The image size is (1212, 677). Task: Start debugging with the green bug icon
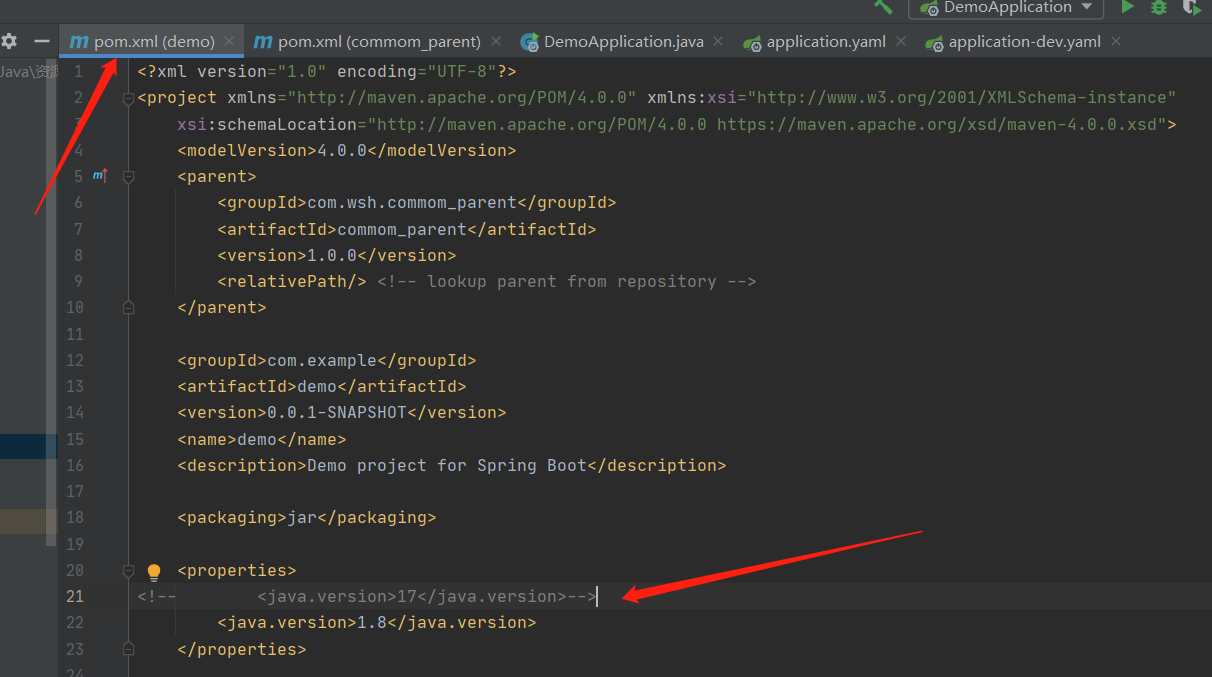point(1159,7)
